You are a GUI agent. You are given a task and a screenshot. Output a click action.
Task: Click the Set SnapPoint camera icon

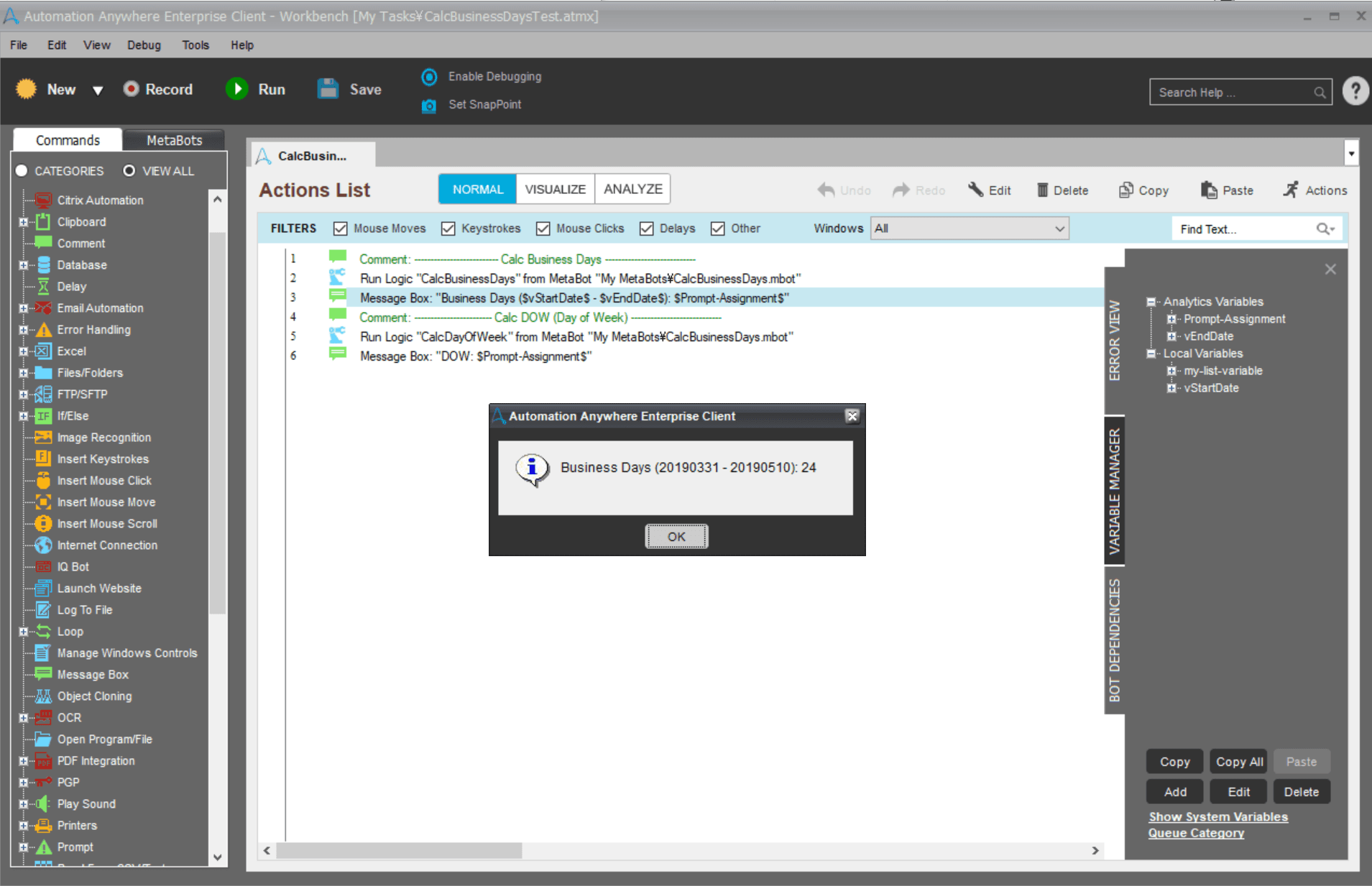tap(429, 106)
